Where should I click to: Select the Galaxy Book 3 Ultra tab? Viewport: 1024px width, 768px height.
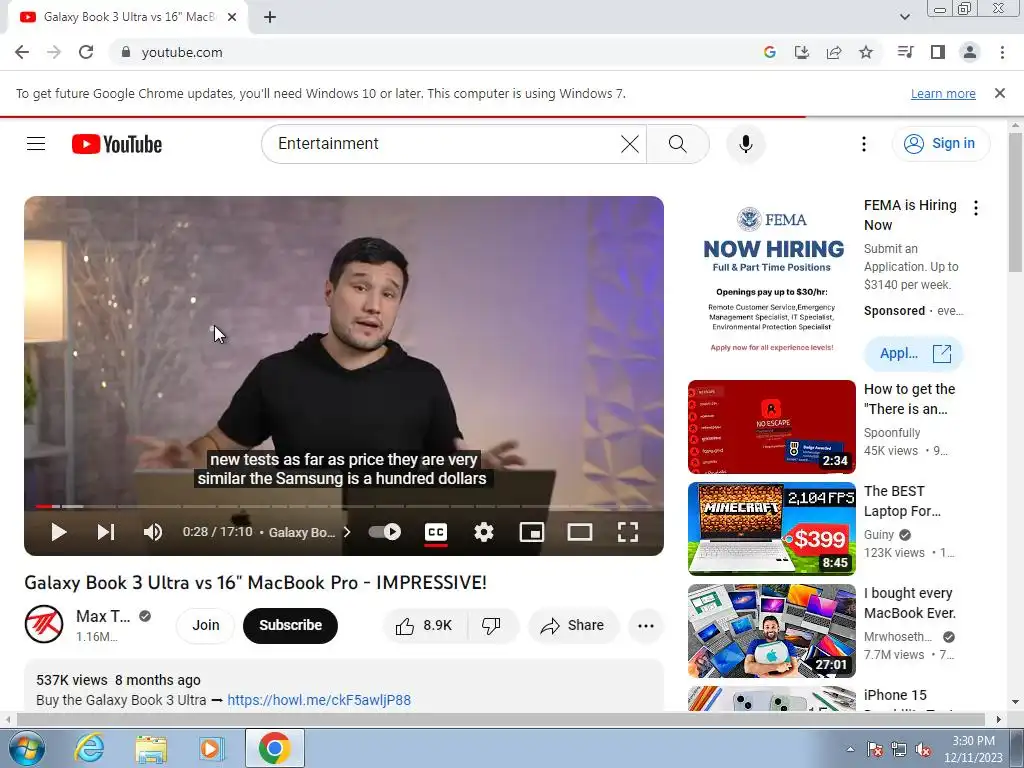pos(127,17)
